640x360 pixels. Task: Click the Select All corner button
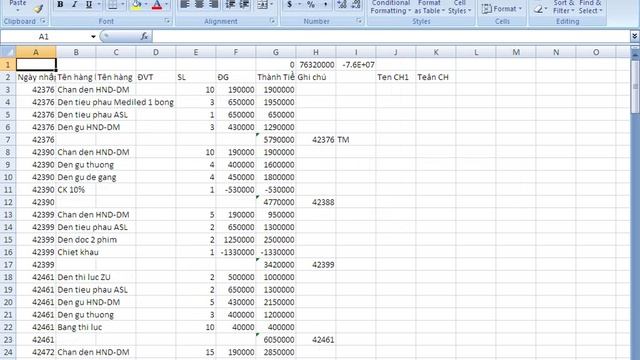point(8,52)
